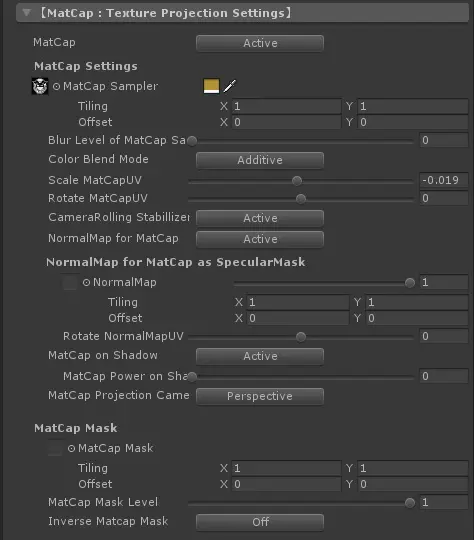Screen dimensions: 474x540
Task: Click the Scale MatCapUV slider handle
Action: coord(297,180)
